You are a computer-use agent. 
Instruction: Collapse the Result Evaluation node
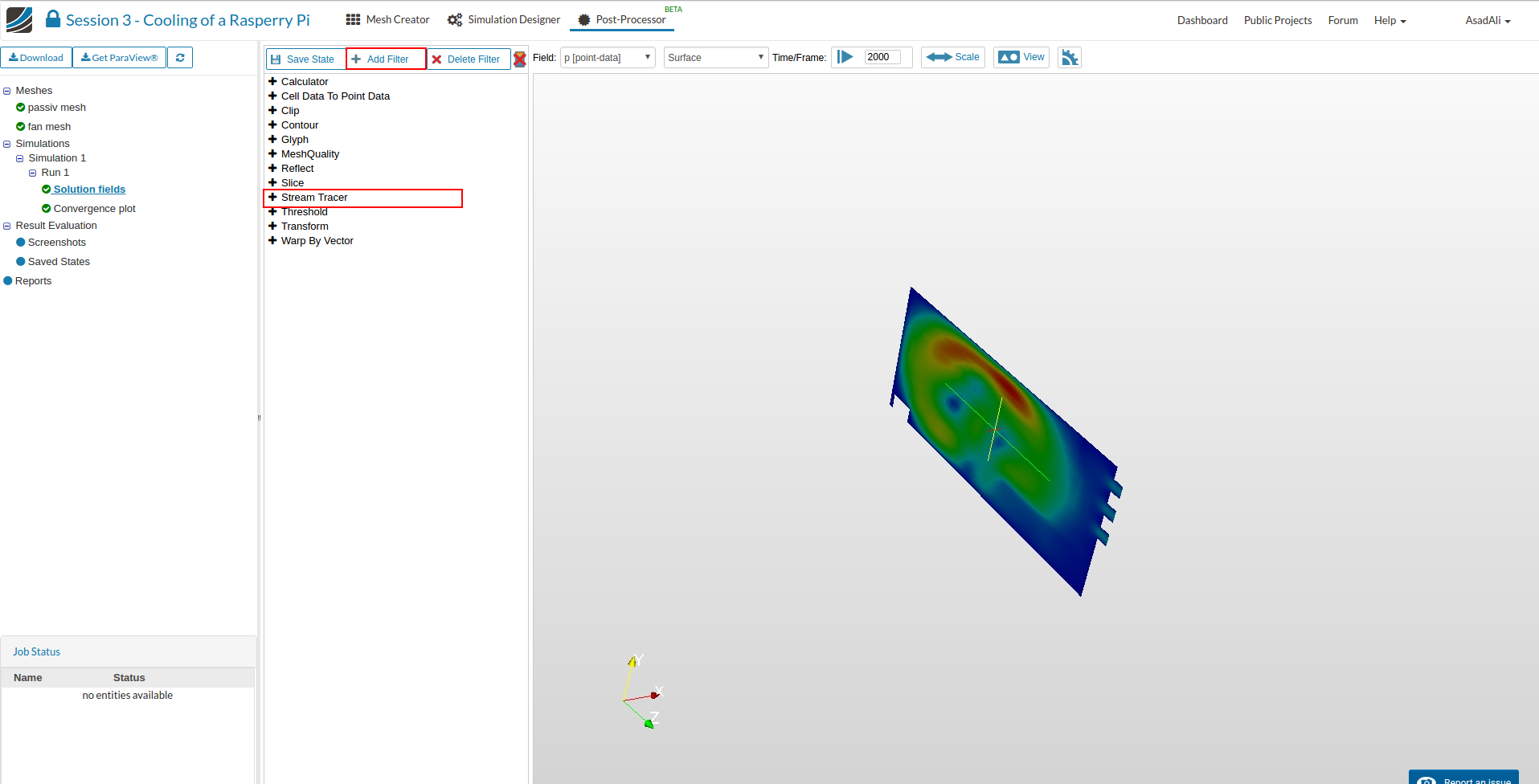(7, 226)
